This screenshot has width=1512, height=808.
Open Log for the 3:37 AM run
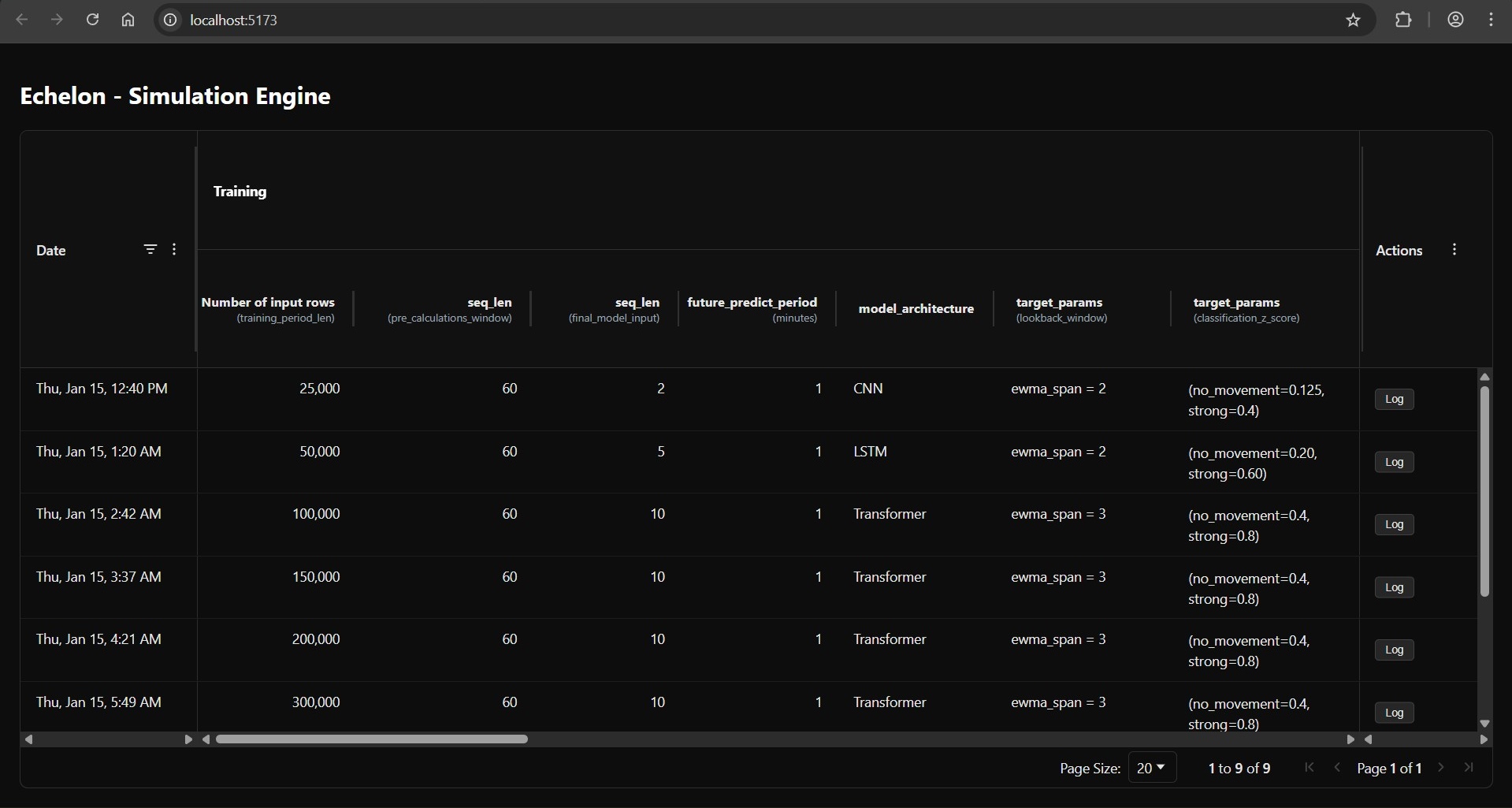coord(1394,587)
